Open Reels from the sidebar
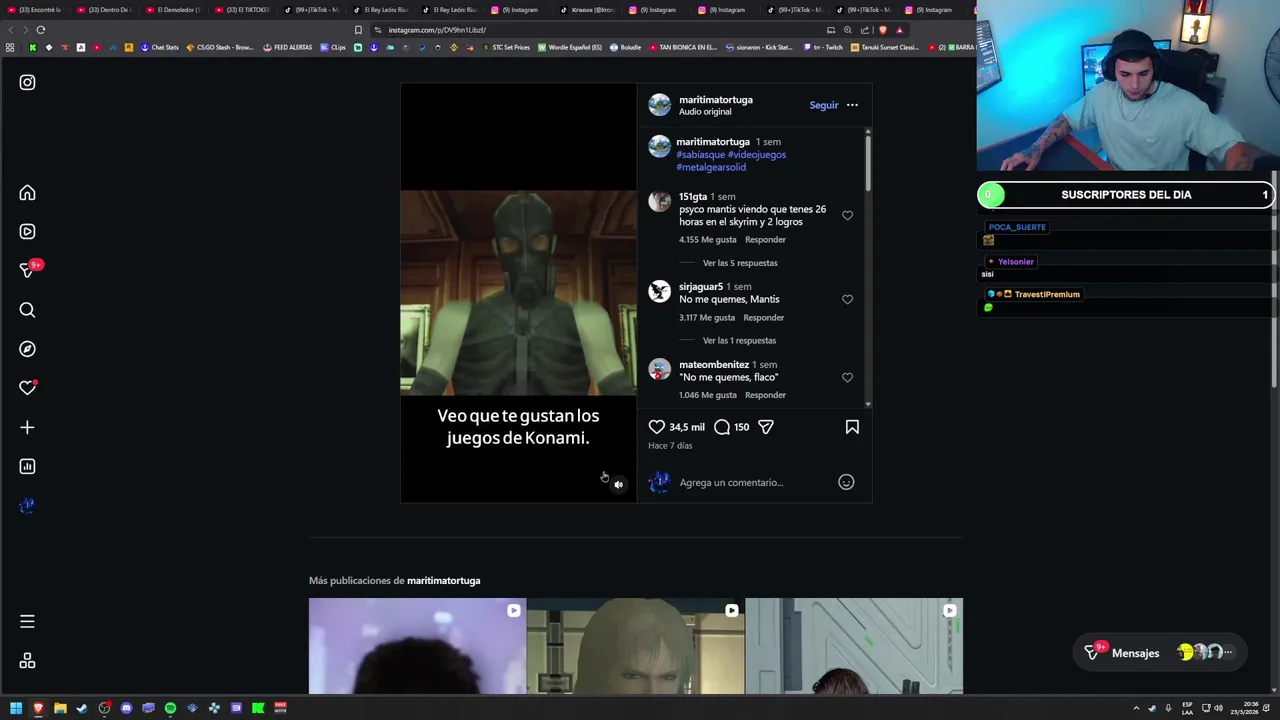The width and height of the screenshot is (1280, 720). 27,231
